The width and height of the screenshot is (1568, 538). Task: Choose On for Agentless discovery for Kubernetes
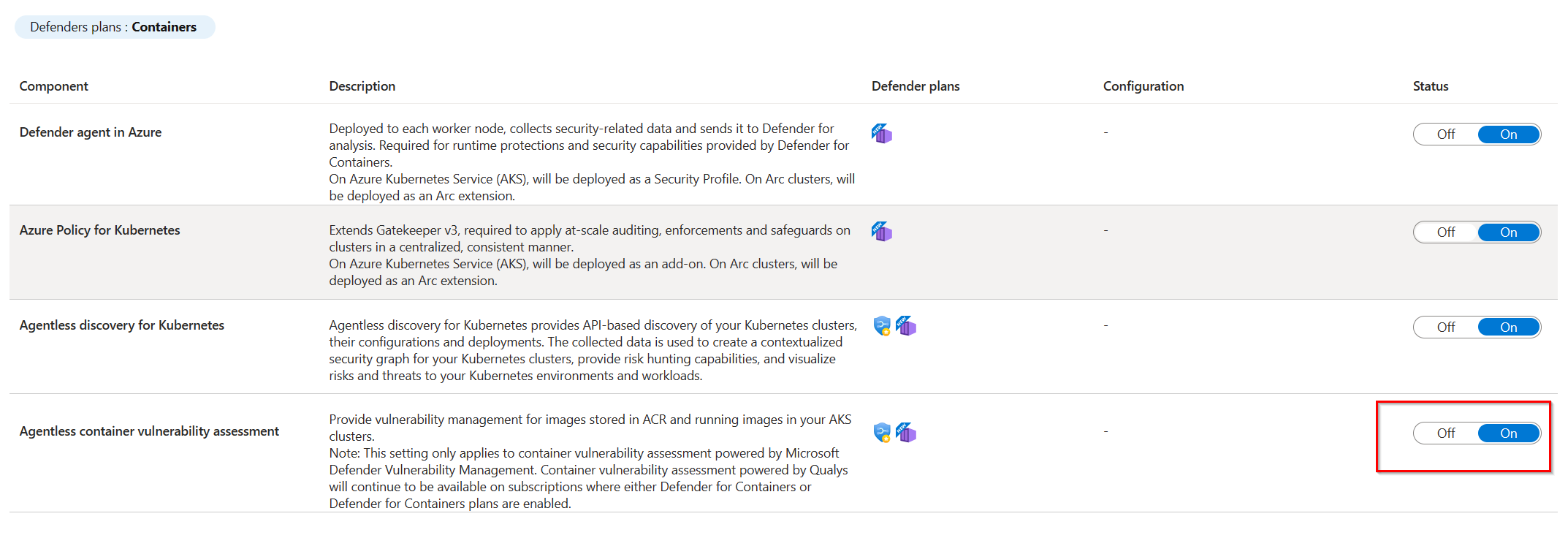tap(1509, 327)
